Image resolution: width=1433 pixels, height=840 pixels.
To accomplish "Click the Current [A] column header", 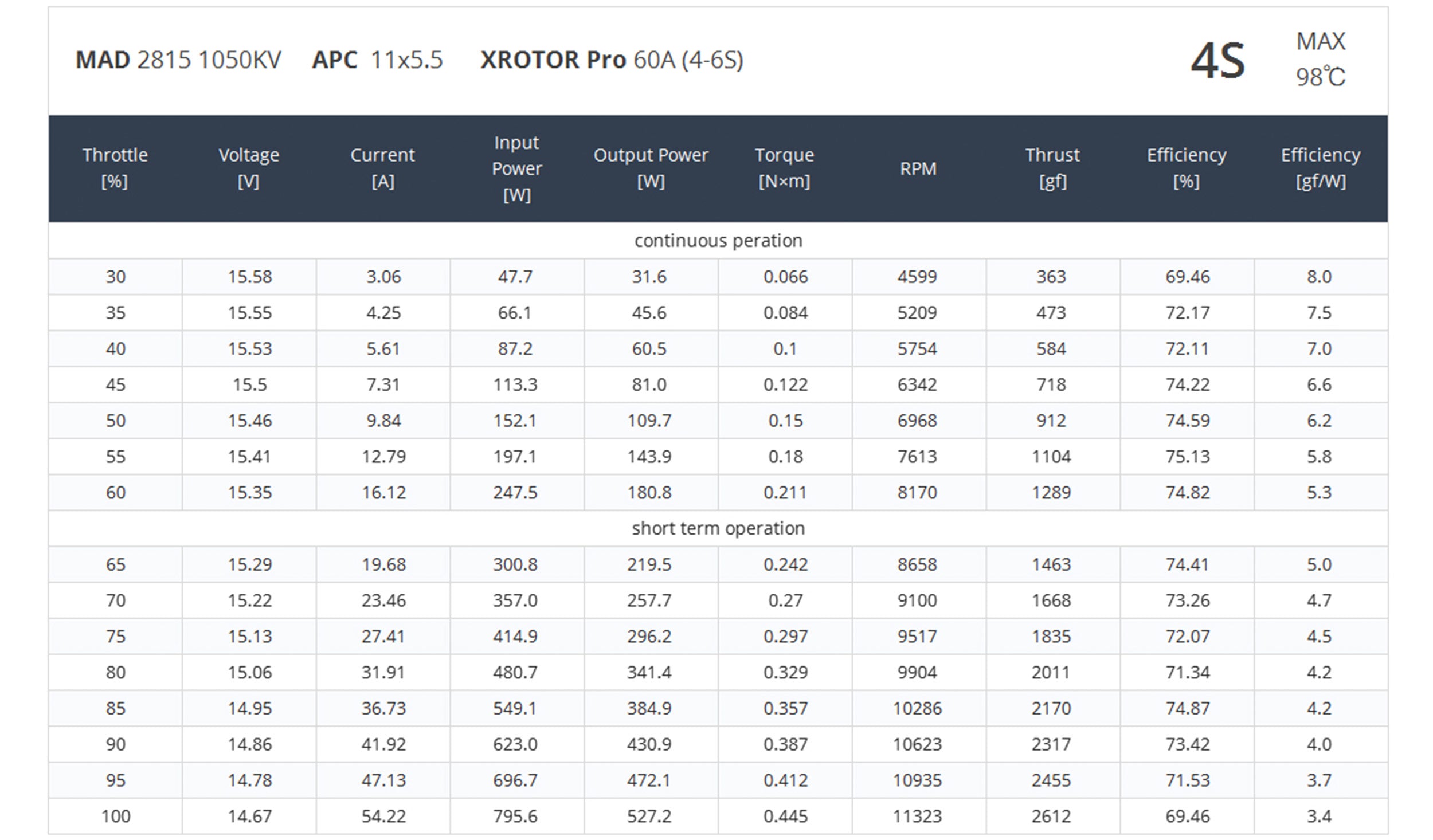I will pyautogui.click(x=382, y=168).
